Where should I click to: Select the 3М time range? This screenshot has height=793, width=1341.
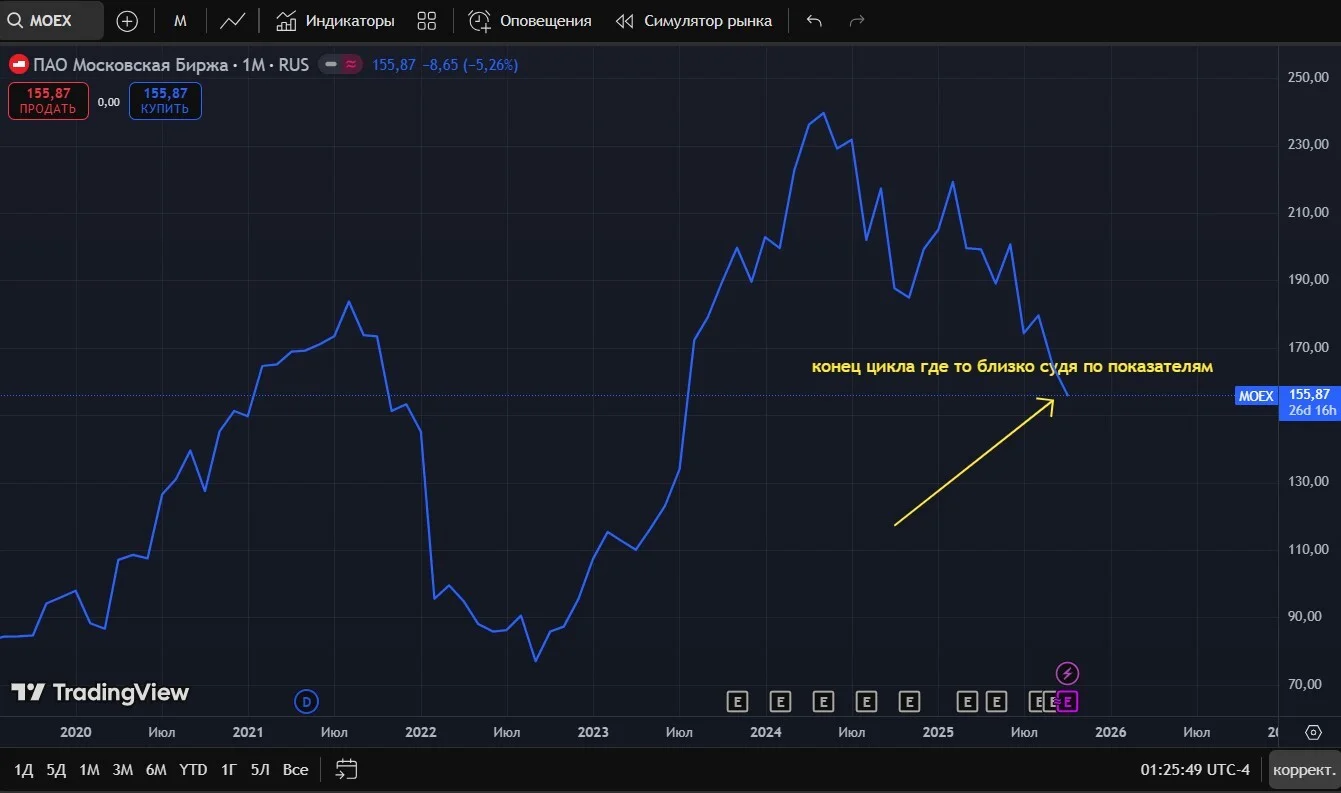pyautogui.click(x=123, y=770)
